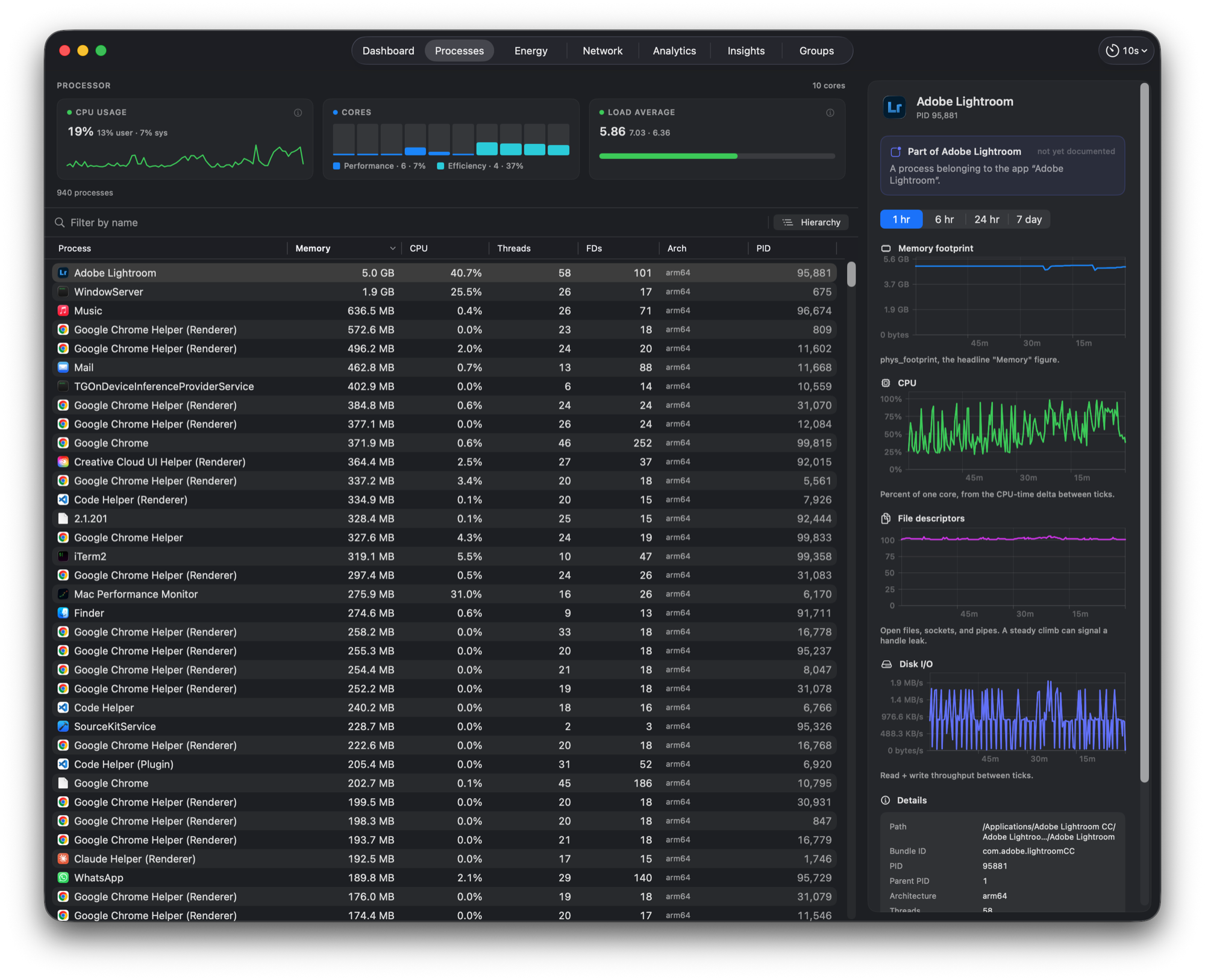The height and width of the screenshot is (980, 1205).
Task: Open the Insights tab
Action: click(x=746, y=51)
